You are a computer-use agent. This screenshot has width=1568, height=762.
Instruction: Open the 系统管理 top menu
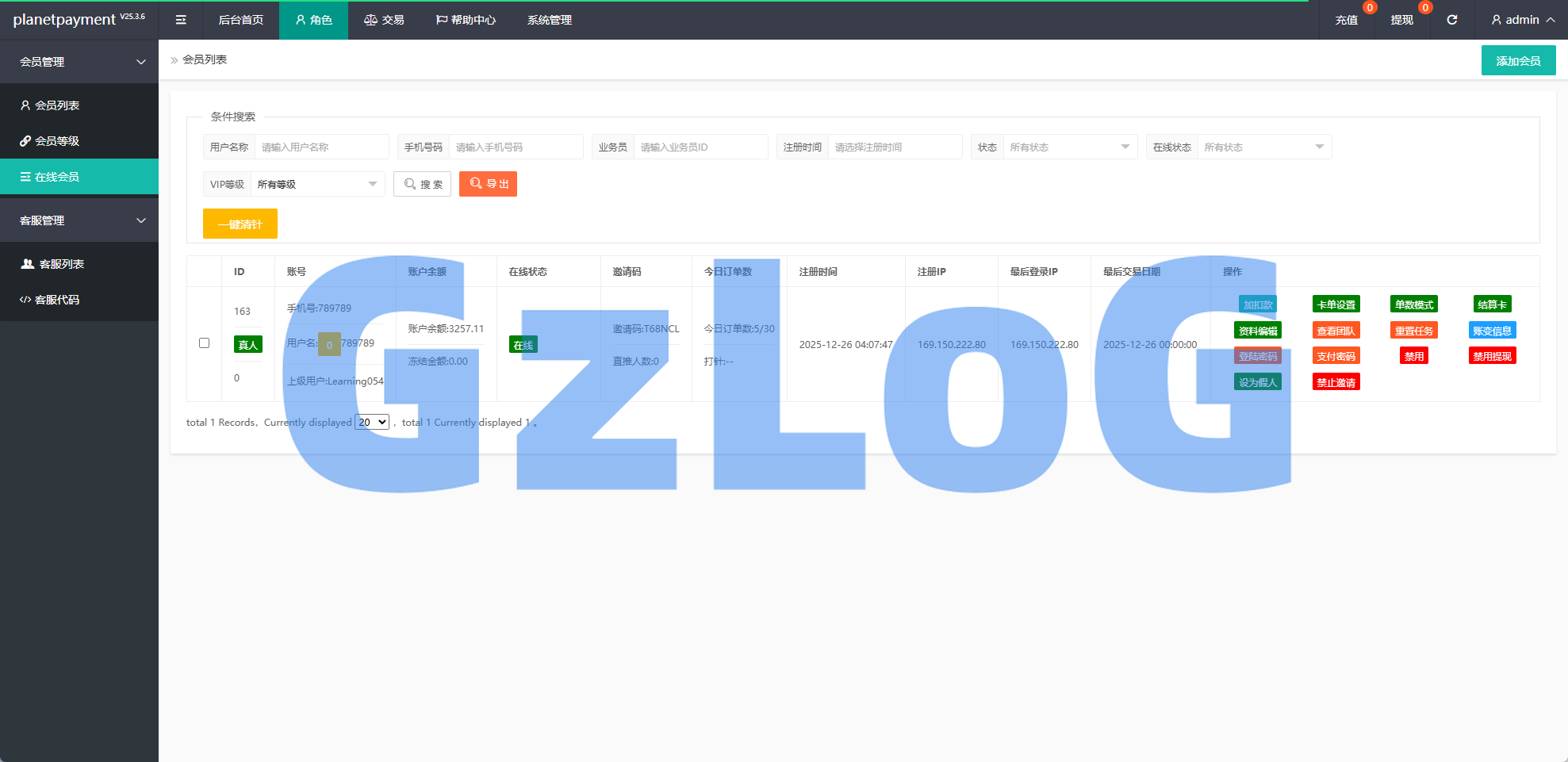(x=549, y=20)
